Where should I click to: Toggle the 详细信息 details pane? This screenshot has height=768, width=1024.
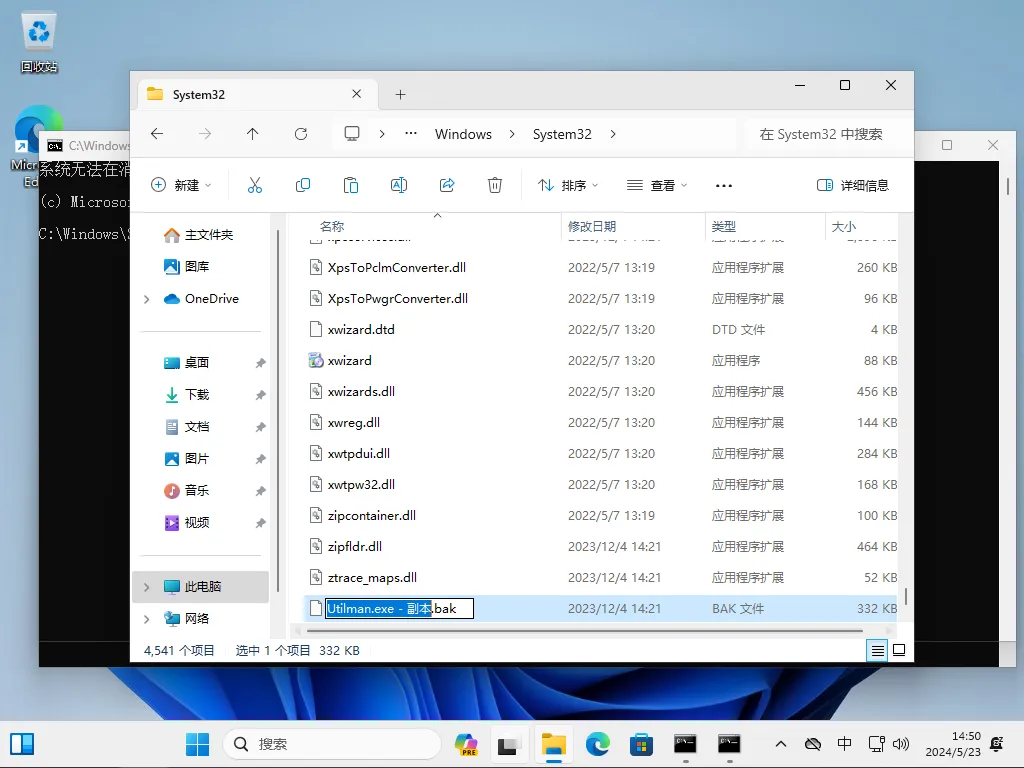coord(853,185)
